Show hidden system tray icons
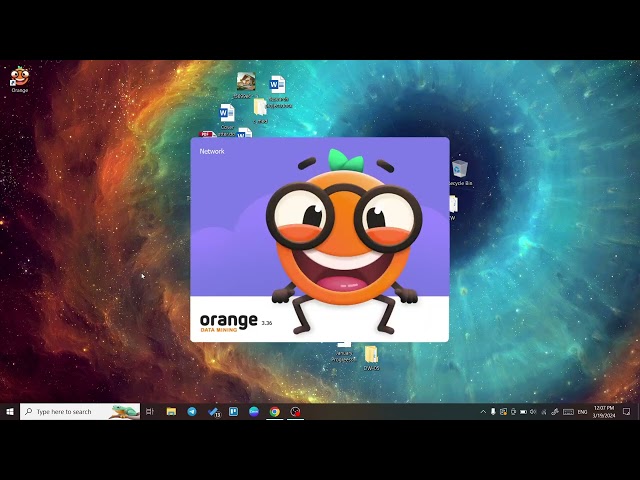The image size is (640, 480). 483,412
